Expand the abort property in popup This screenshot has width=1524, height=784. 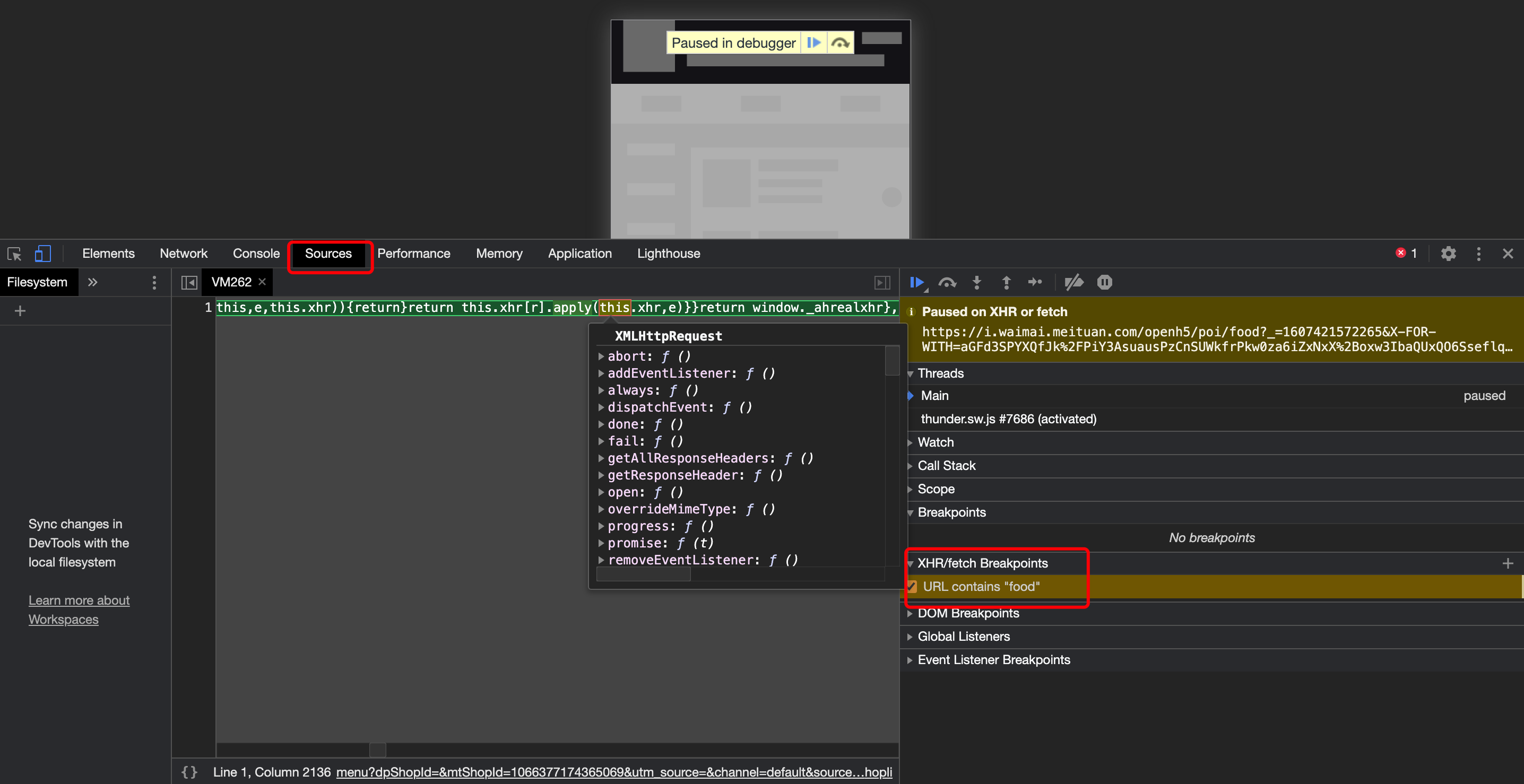pyautogui.click(x=601, y=356)
